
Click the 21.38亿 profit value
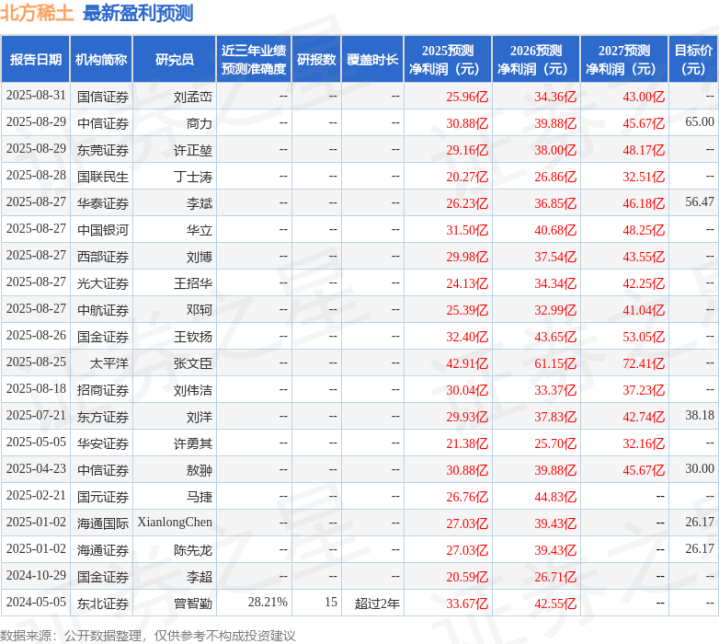pos(467,443)
